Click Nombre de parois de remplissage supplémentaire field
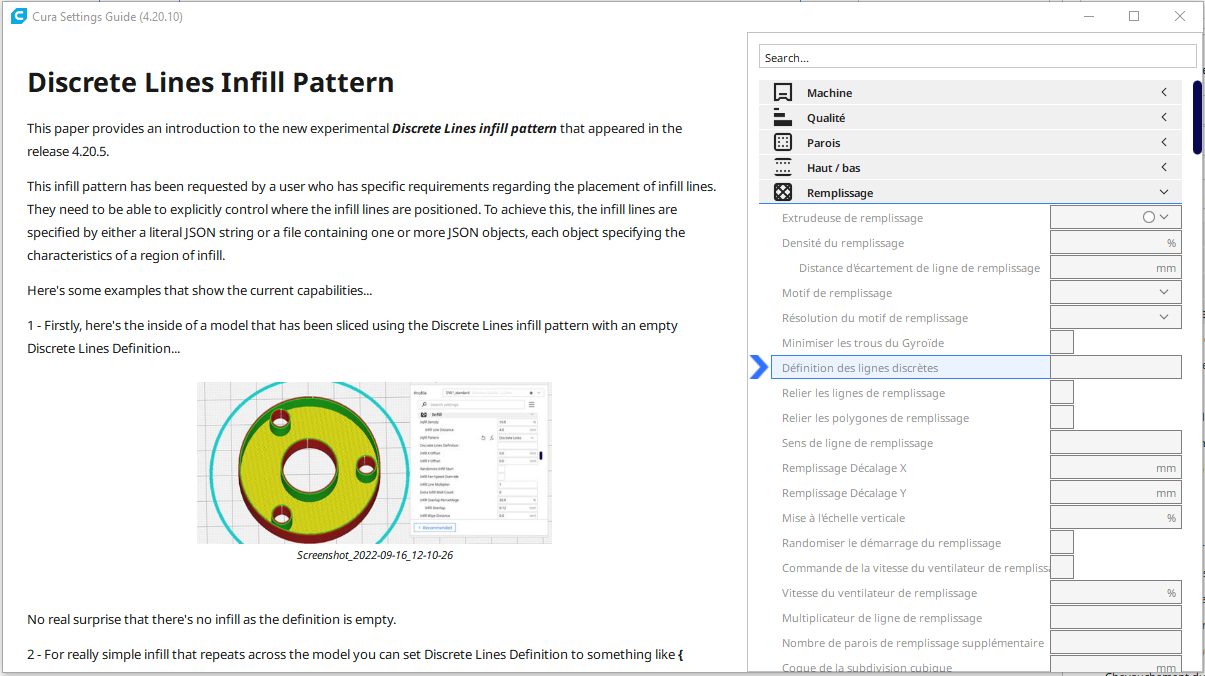This screenshot has width=1205, height=676. click(1116, 642)
